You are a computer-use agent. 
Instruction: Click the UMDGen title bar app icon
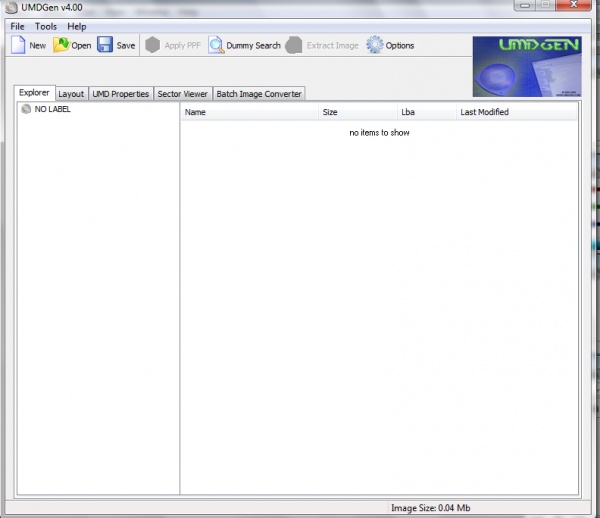pyautogui.click(x=11, y=7)
